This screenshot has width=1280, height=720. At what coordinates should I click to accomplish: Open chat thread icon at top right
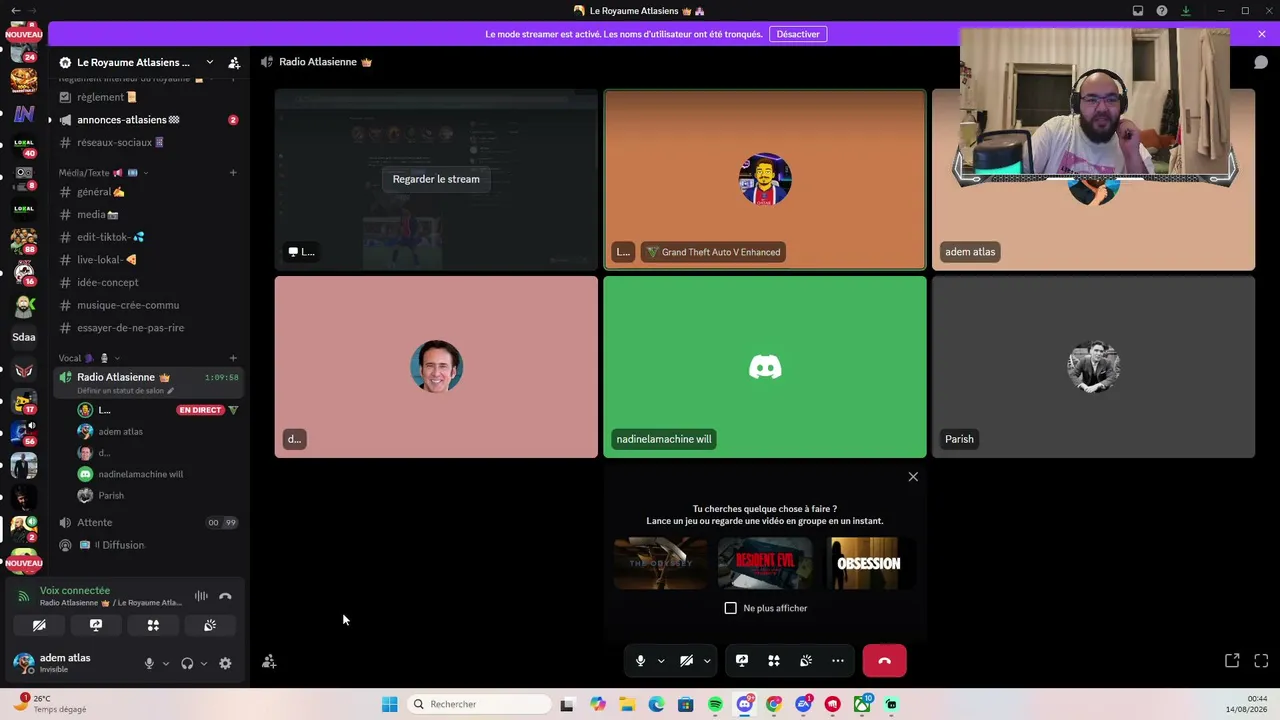[x=1261, y=62]
